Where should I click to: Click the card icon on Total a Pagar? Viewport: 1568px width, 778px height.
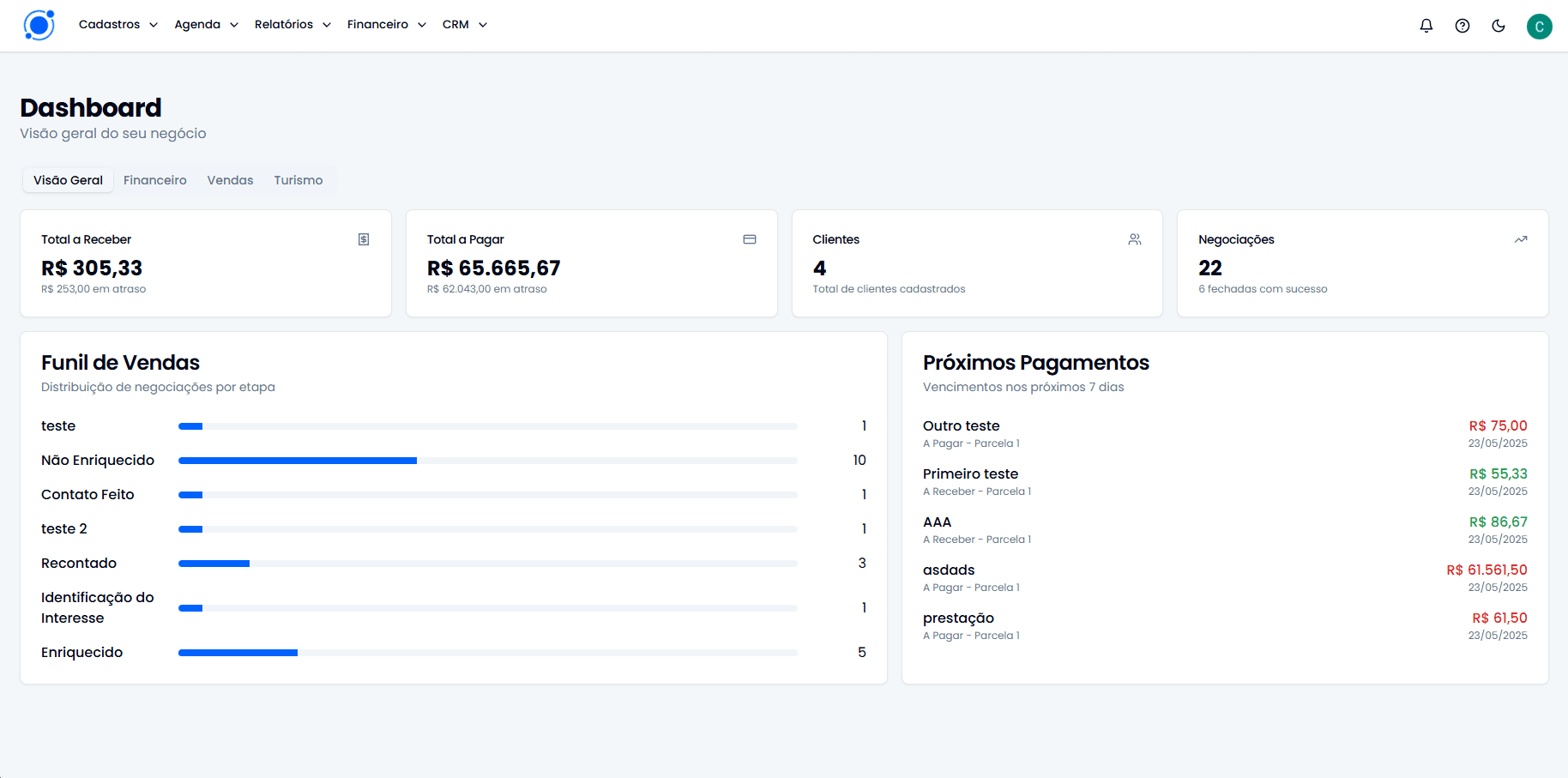point(749,239)
